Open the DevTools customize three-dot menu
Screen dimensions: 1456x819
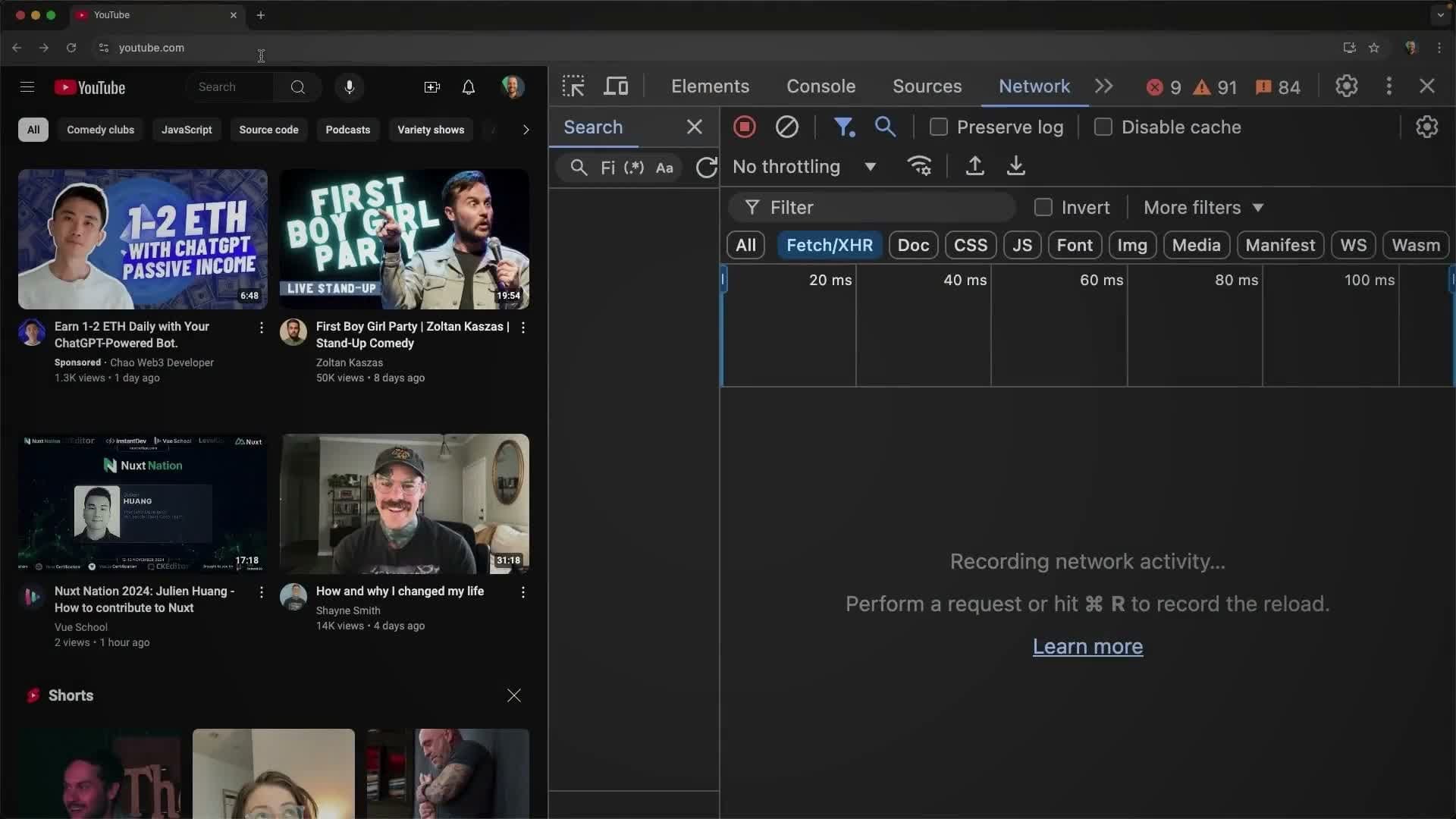(x=1389, y=86)
